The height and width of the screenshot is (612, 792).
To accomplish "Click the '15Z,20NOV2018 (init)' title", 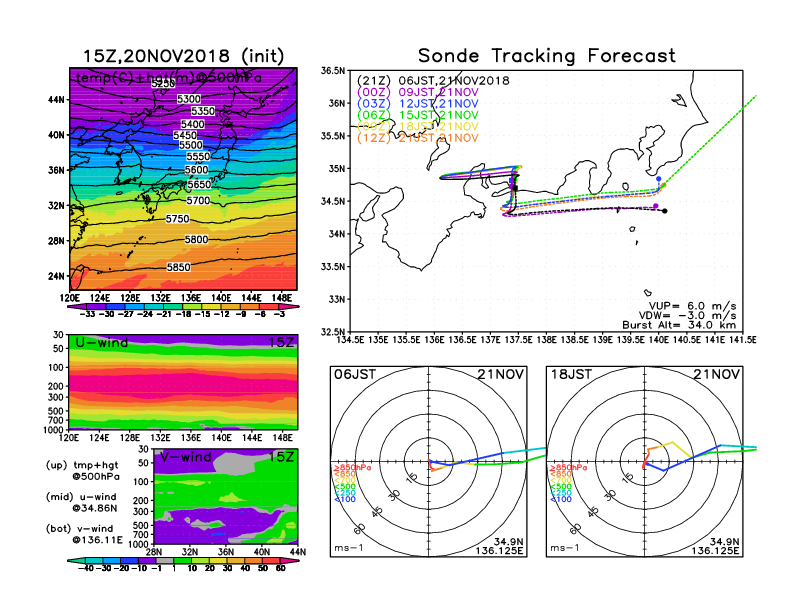I will [183, 56].
